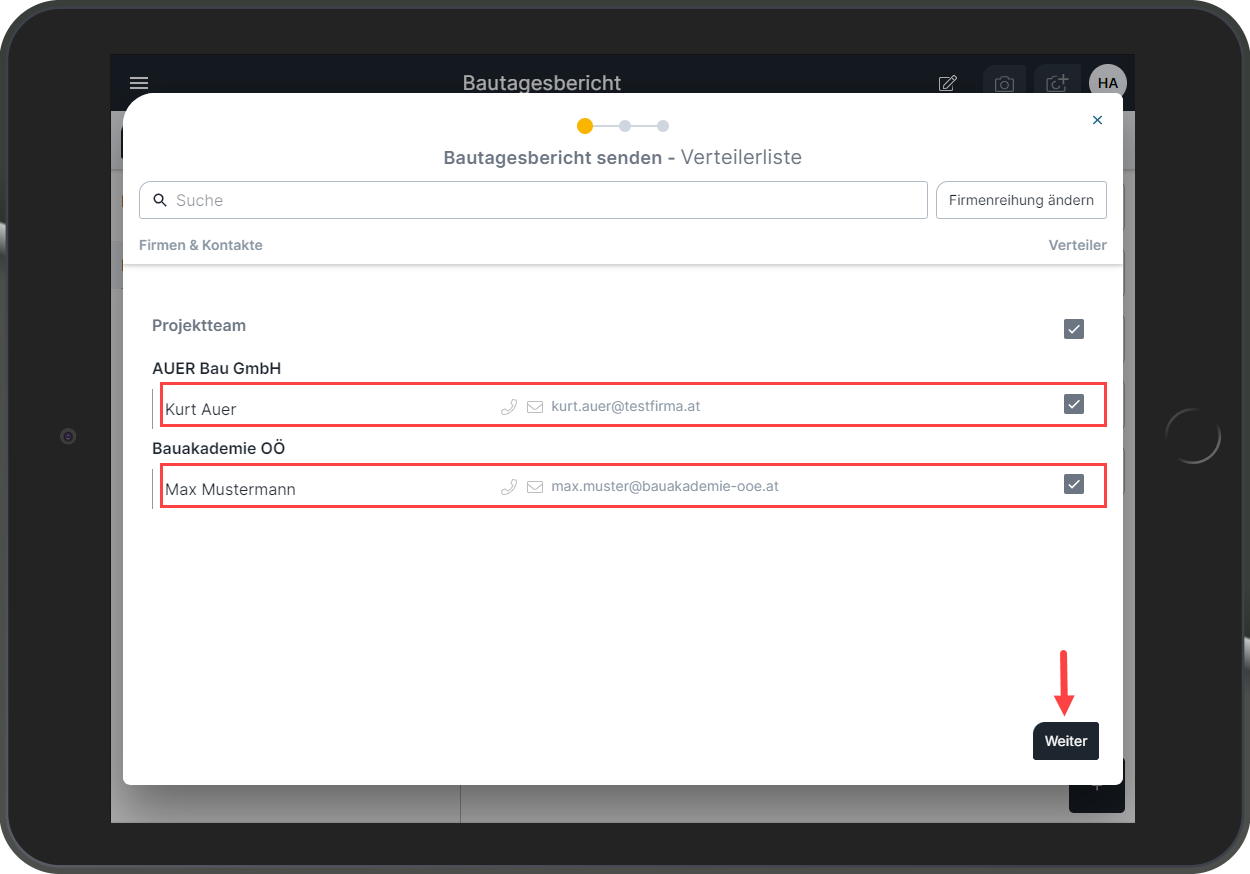Click phone icon for Kurt Auer
The height and width of the screenshot is (874, 1250).
tap(509, 407)
